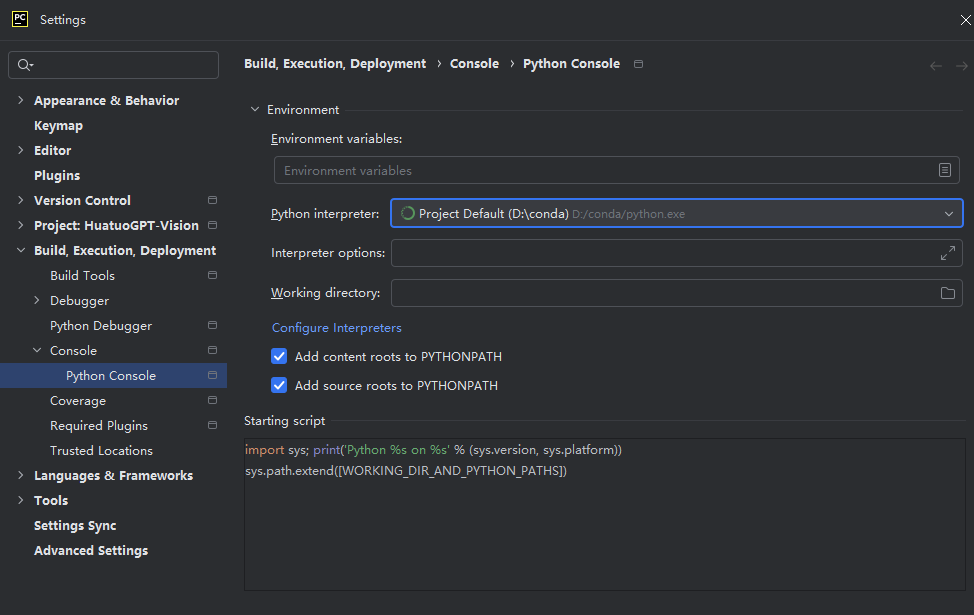
Task: Click the 'import sys; print' script line
Action: (433, 450)
